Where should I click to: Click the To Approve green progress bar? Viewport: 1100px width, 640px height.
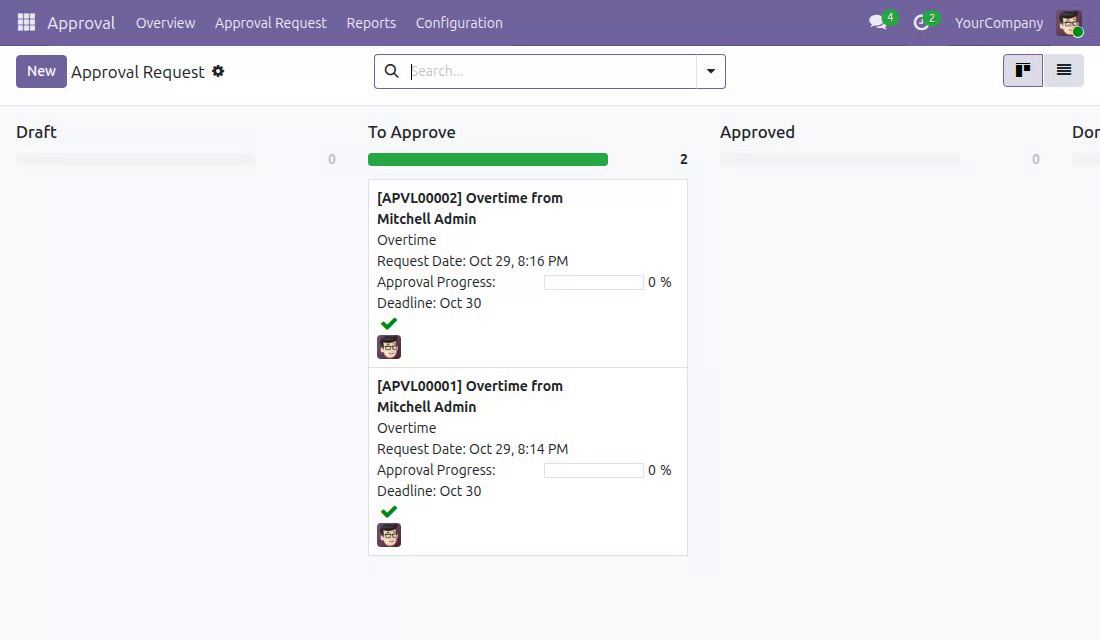pos(488,159)
